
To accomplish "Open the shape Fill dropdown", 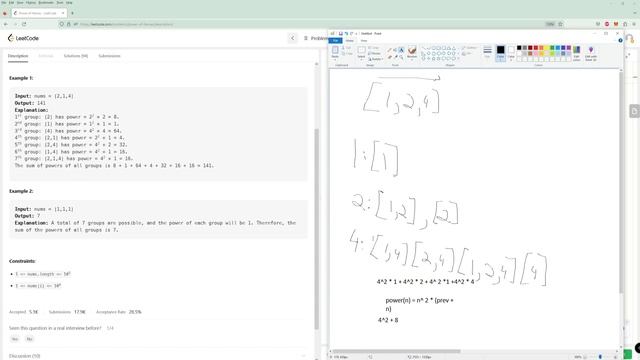I will point(467,53).
